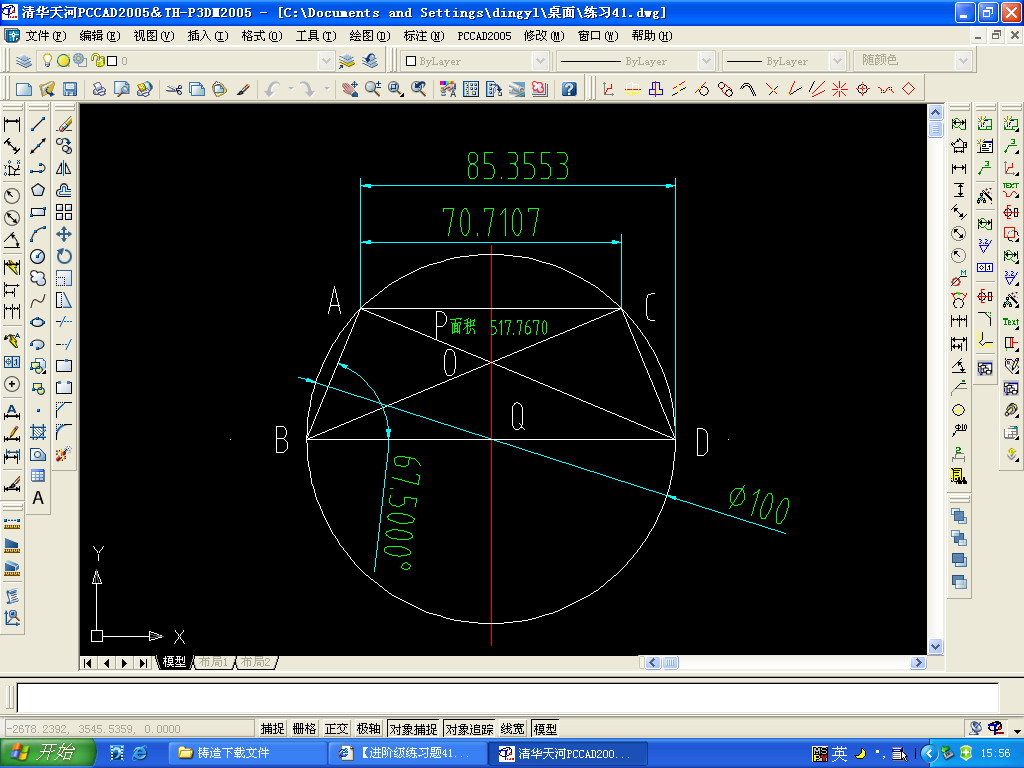Click the Undo arrow icon
The image size is (1024, 768).
coord(273,89)
